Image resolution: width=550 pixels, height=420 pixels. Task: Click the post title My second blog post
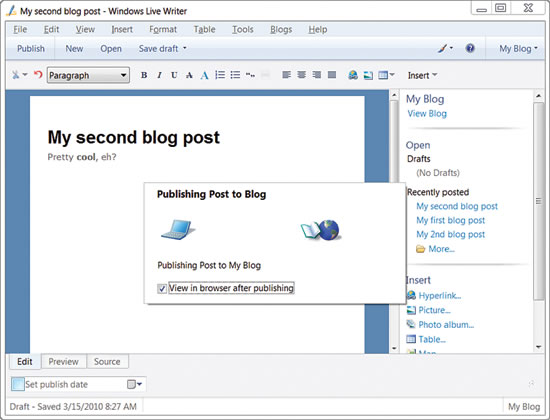[x=134, y=137]
